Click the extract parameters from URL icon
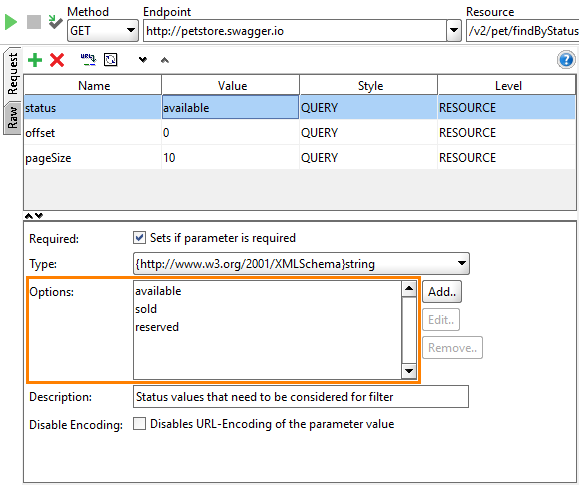This screenshot has width=579, height=485. tap(88, 60)
